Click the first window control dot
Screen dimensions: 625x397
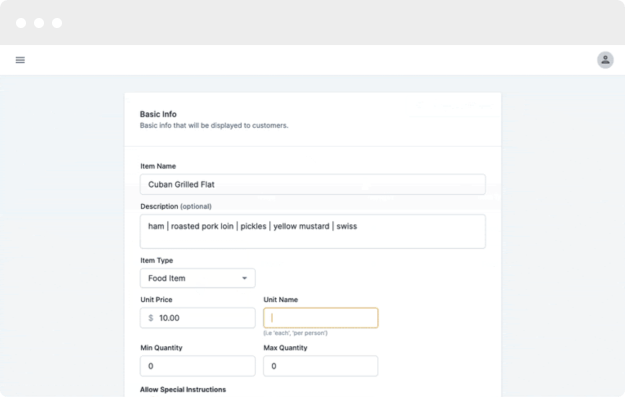[21, 23]
